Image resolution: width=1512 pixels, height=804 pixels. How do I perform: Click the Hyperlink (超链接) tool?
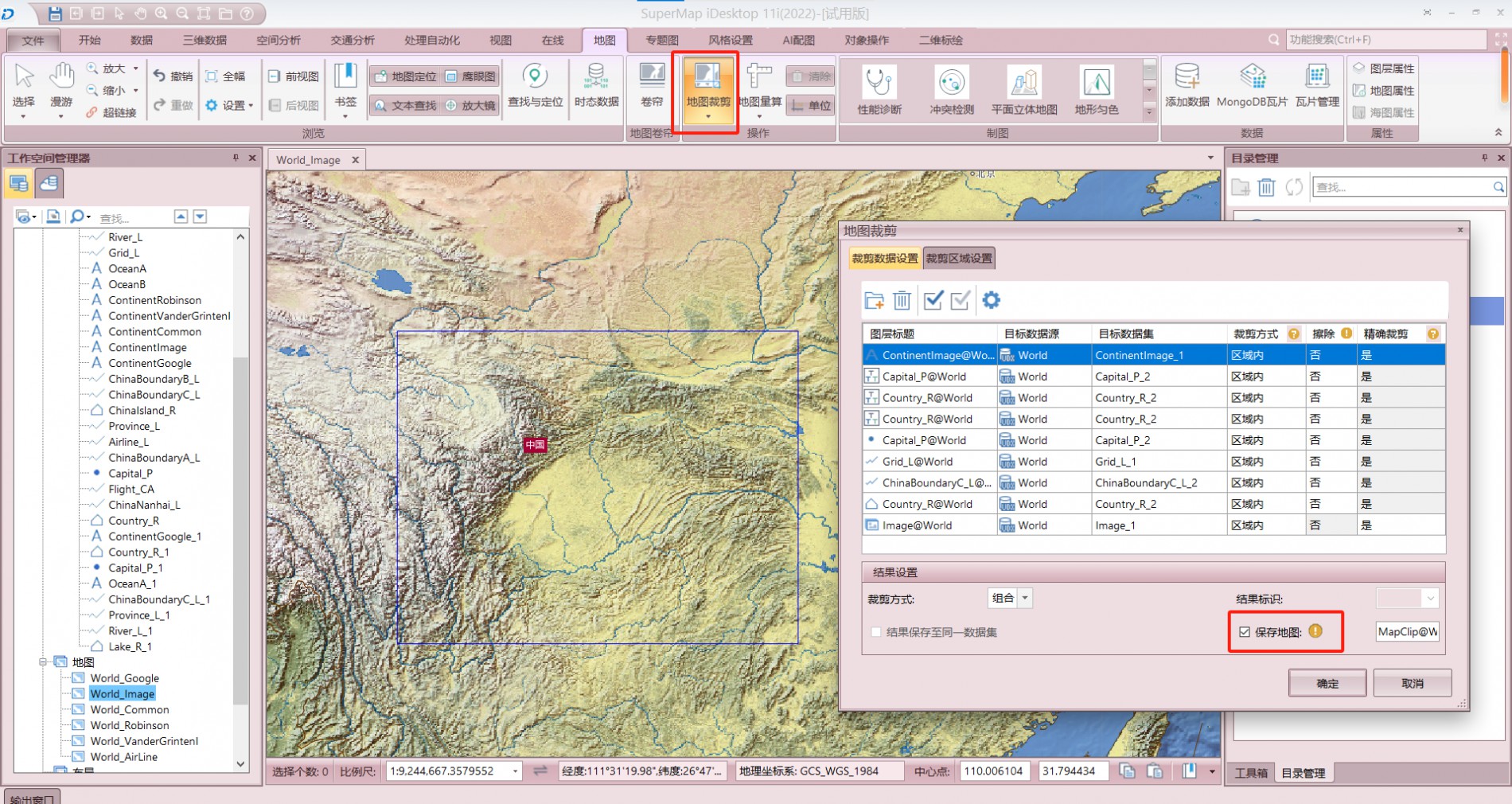point(111,112)
